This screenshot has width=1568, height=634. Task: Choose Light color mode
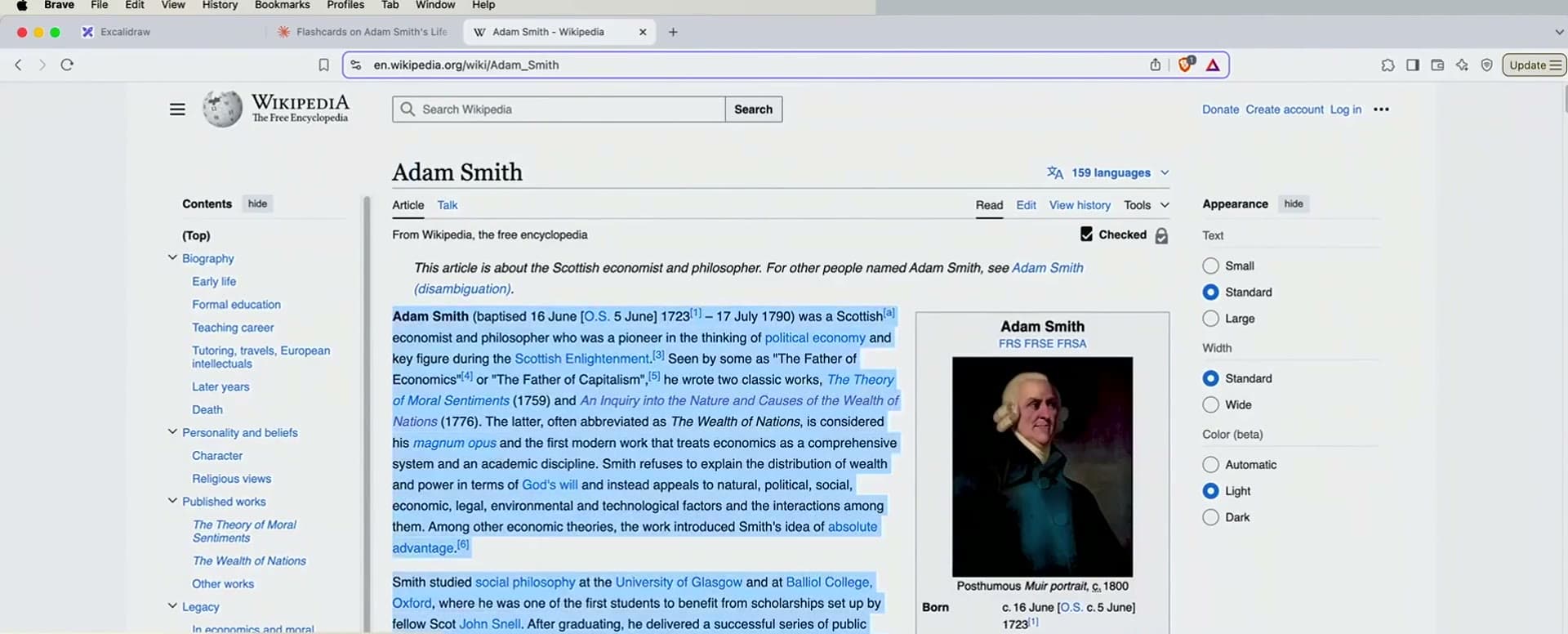click(x=1210, y=491)
